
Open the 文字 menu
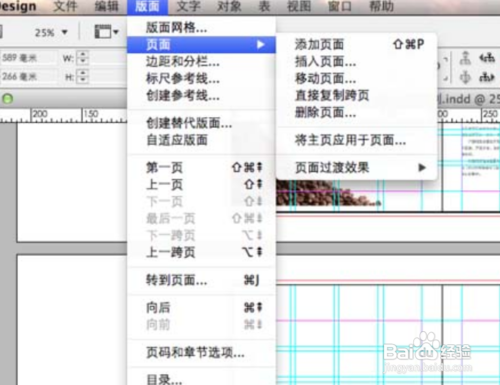click(x=188, y=6)
